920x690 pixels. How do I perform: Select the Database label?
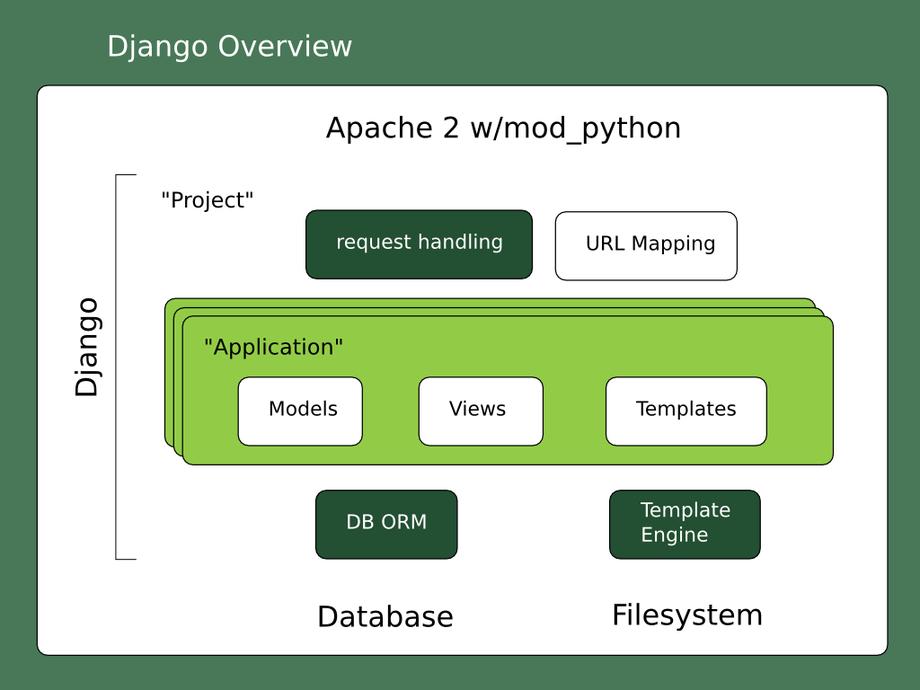pyautogui.click(x=385, y=617)
